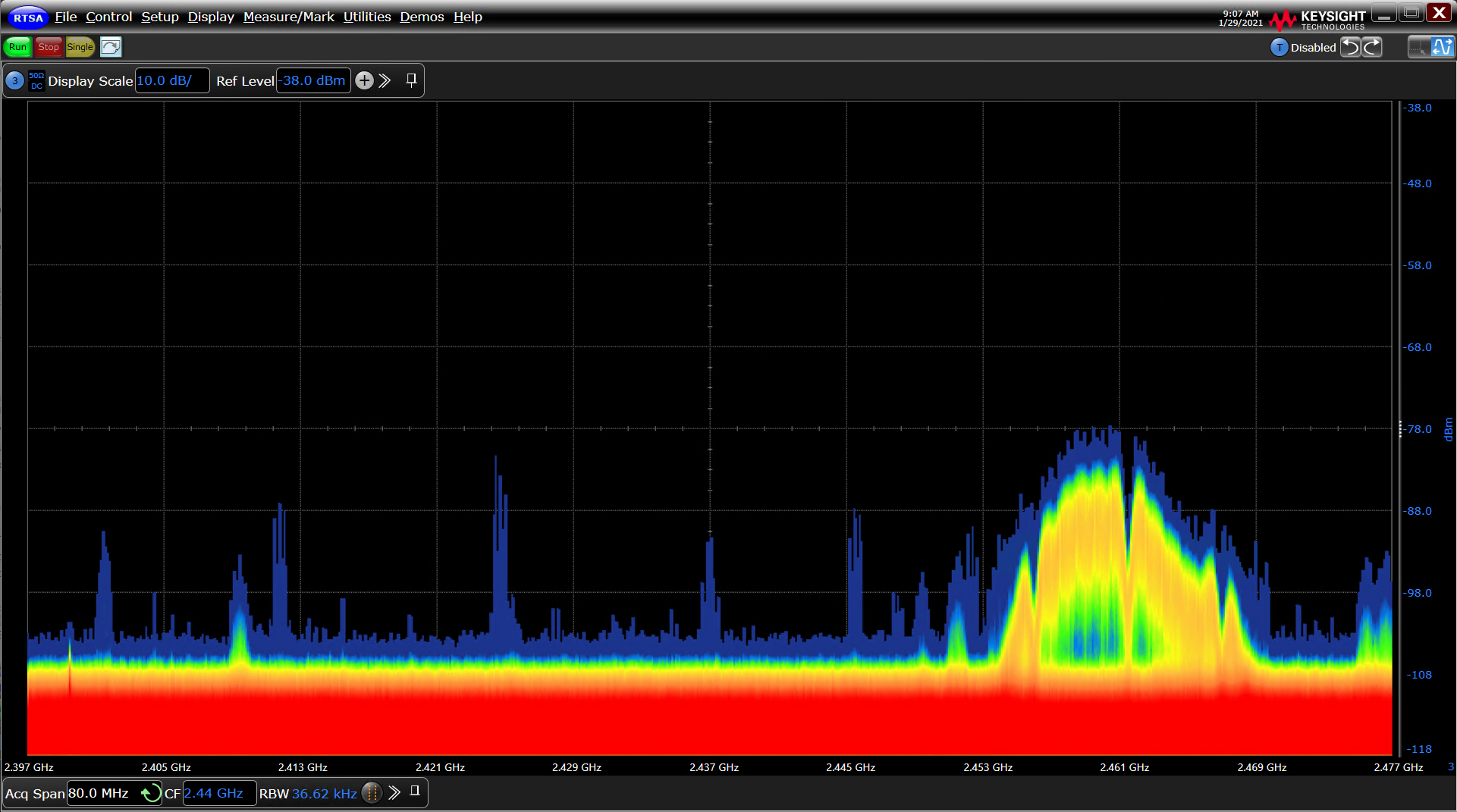The height and width of the screenshot is (812, 1457).
Task: Click the -118 bottom axis label
Action: coord(1419,749)
